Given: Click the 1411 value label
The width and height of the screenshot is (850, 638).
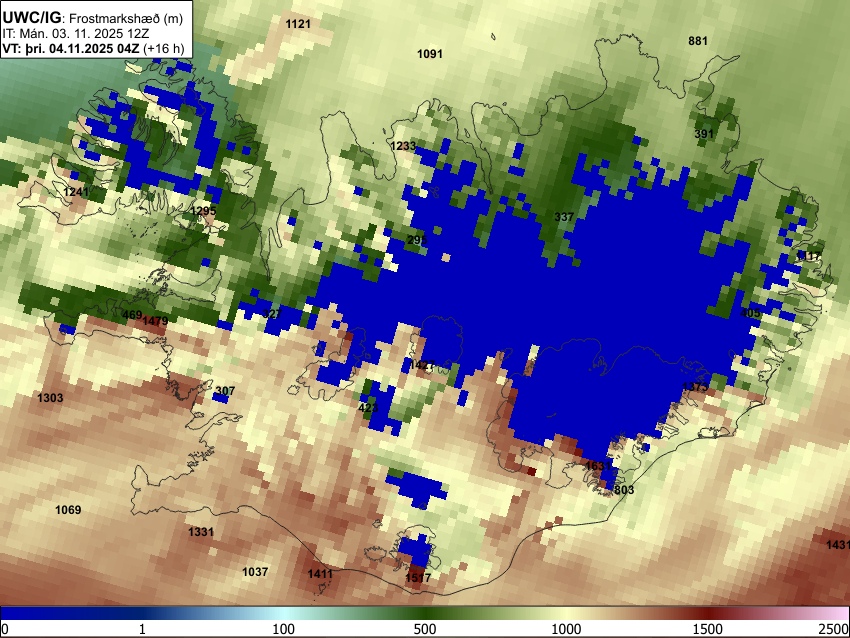Looking at the screenshot, I should tap(320, 573).
